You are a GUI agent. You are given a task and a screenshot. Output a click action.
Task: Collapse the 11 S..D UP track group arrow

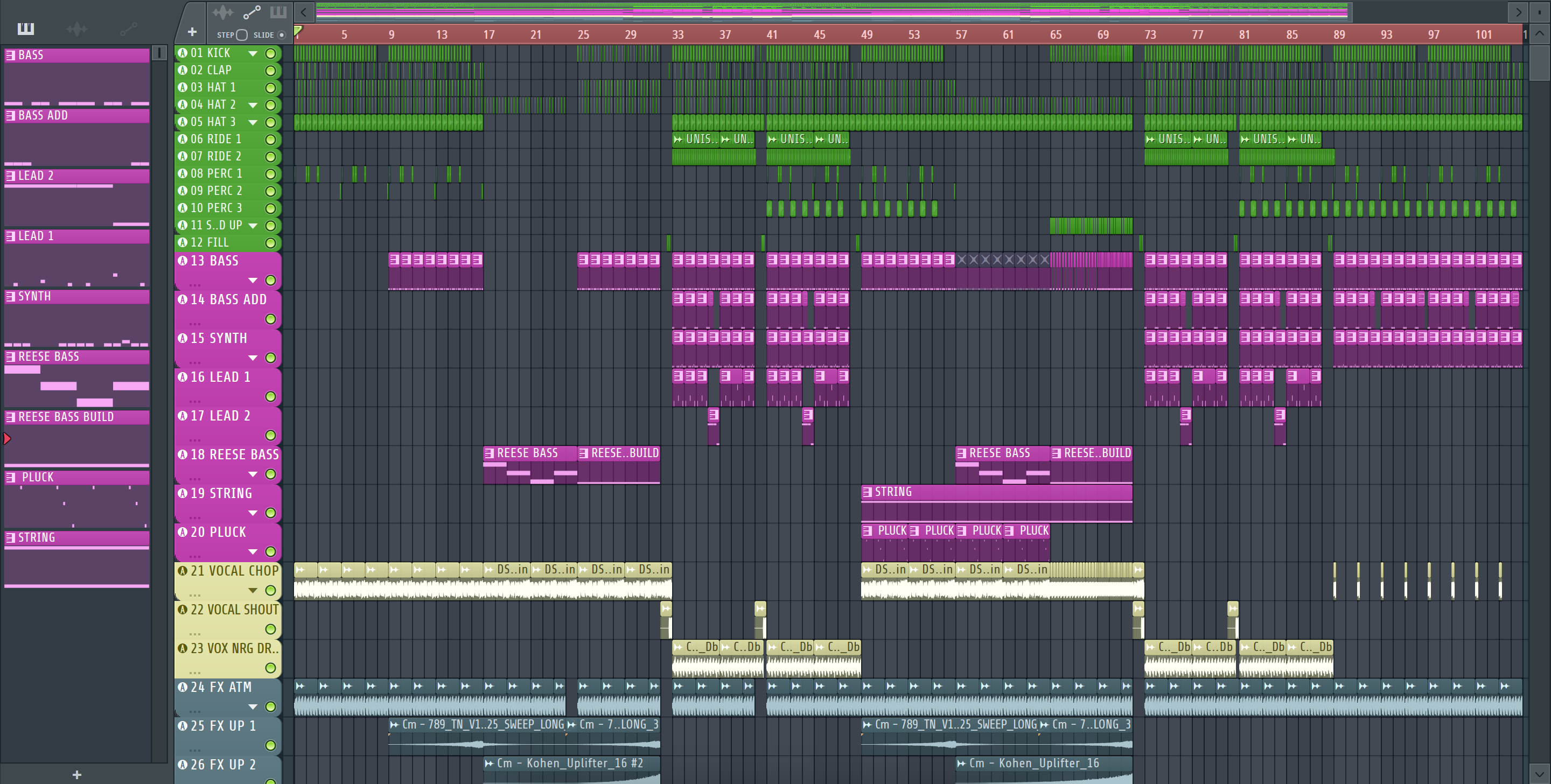[253, 226]
